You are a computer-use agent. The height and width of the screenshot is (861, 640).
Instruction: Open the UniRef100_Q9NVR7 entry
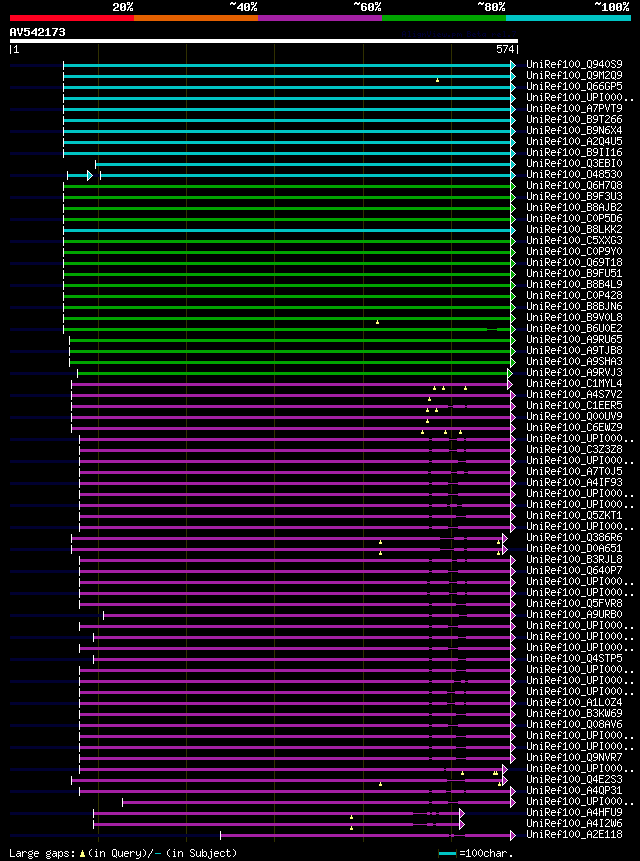click(574, 757)
